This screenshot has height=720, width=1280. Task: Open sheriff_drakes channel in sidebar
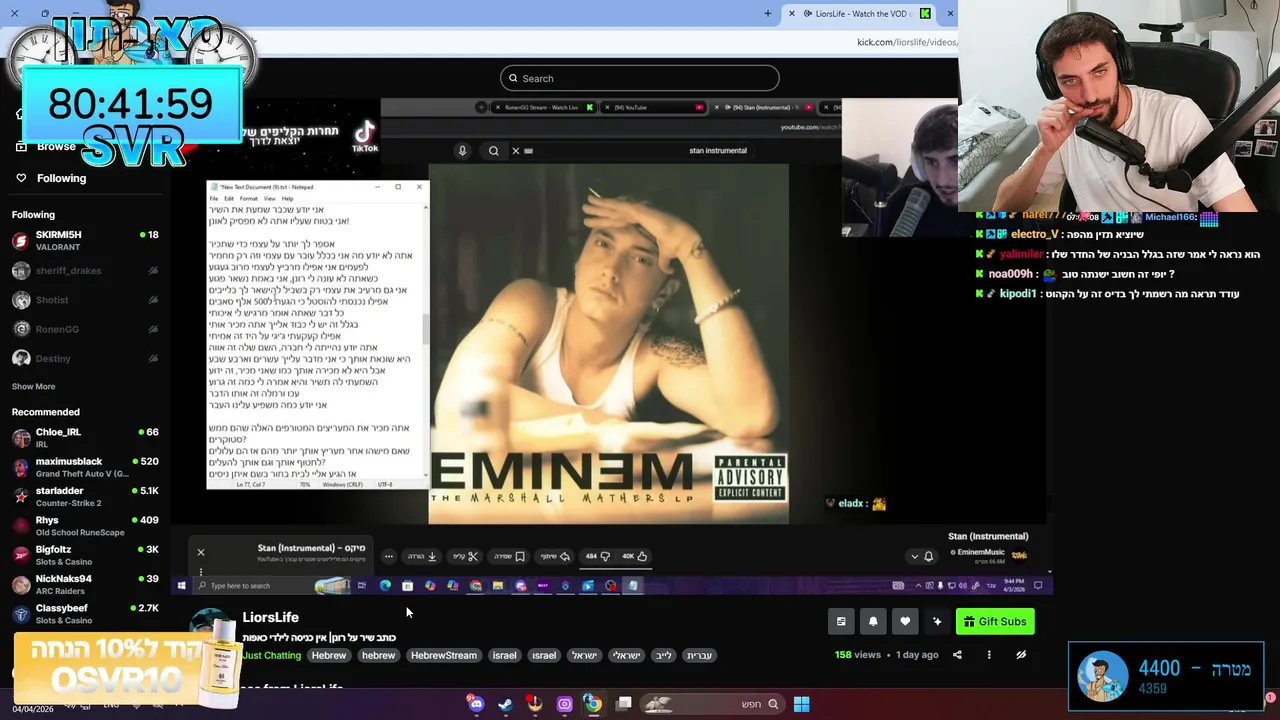point(85,271)
